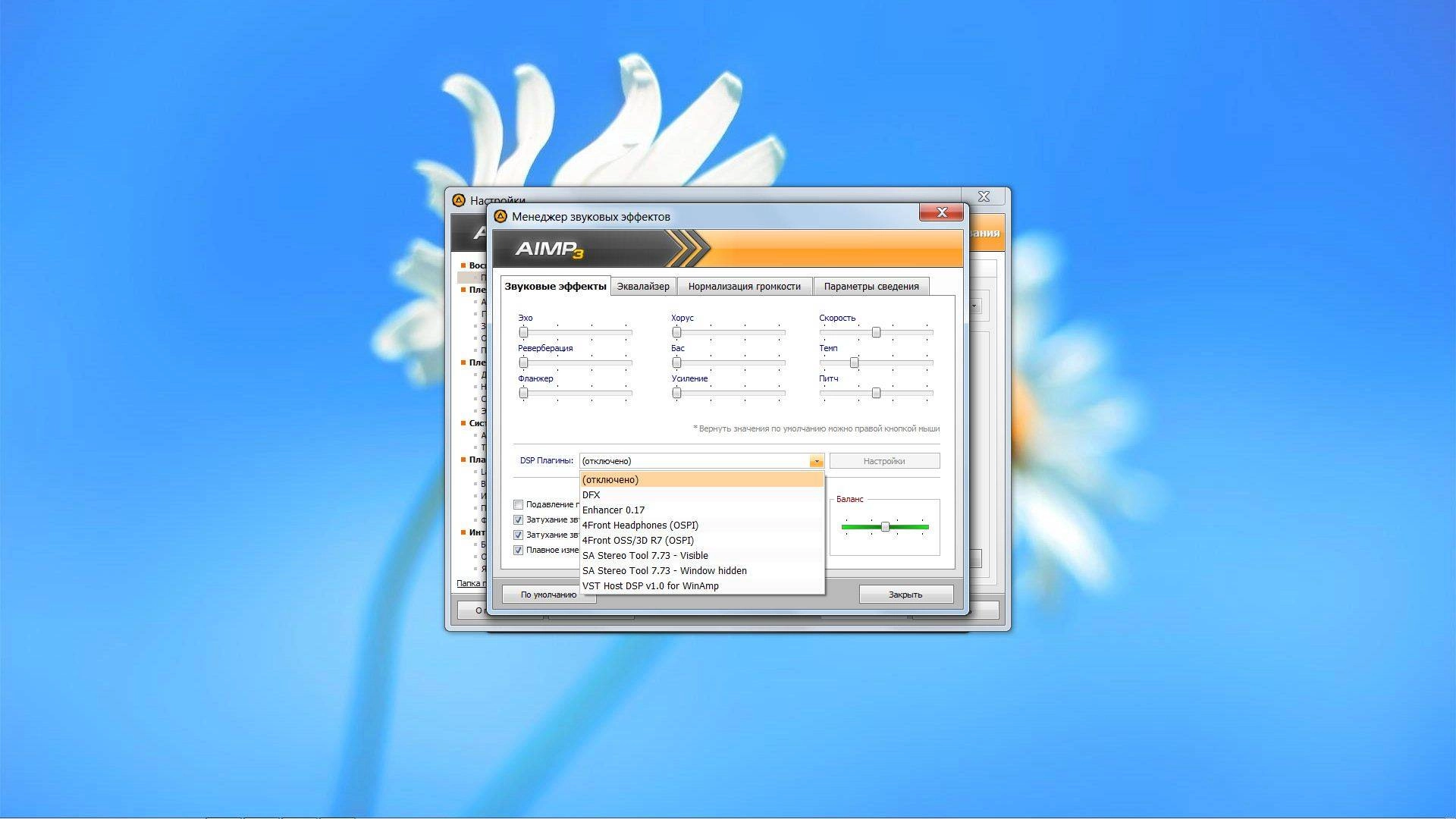The width and height of the screenshot is (1456, 819).
Task: Close the Менеджер звуковых эффектов window
Action: pos(941,212)
